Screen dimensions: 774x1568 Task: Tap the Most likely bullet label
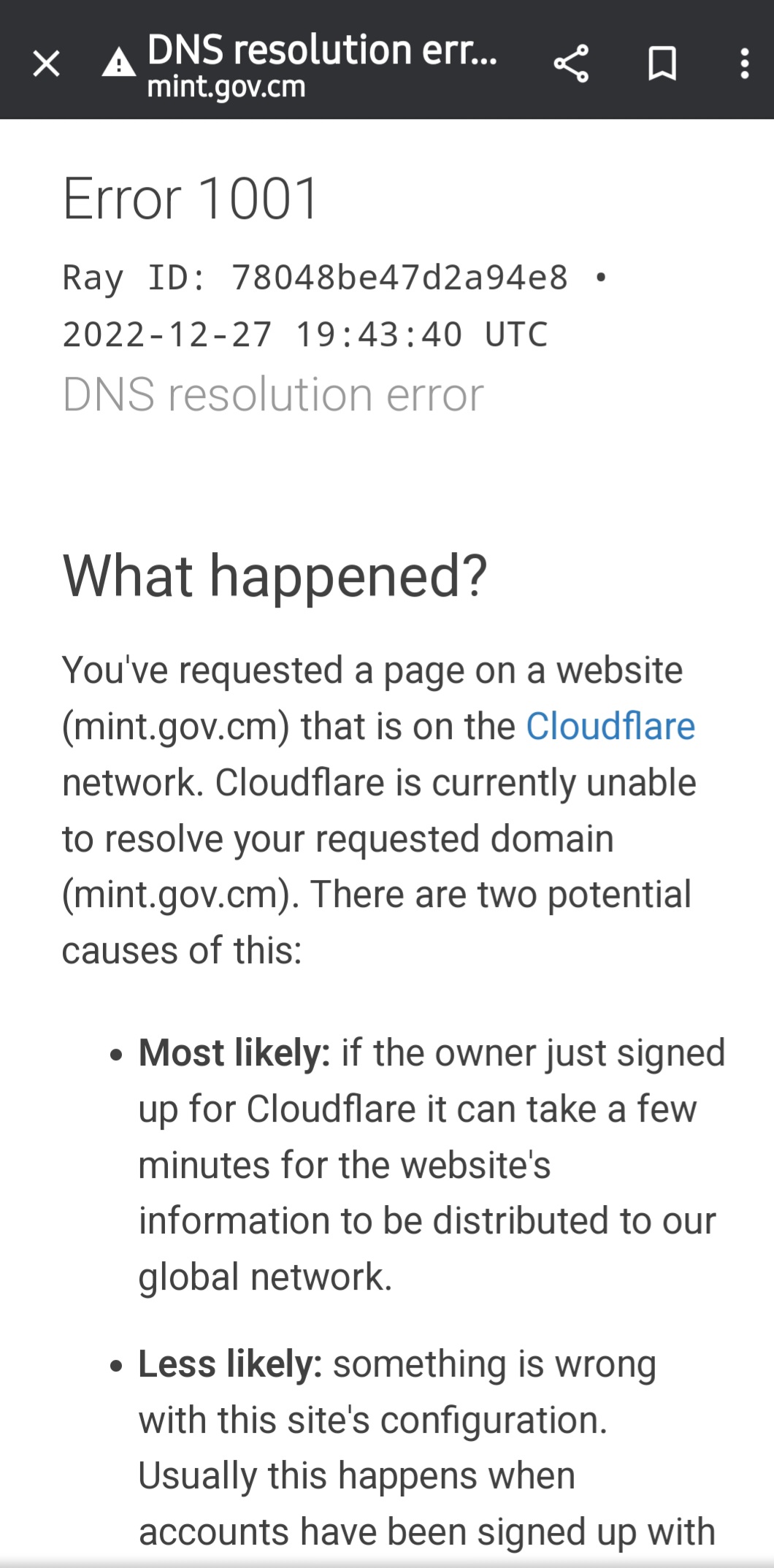coord(234,1053)
